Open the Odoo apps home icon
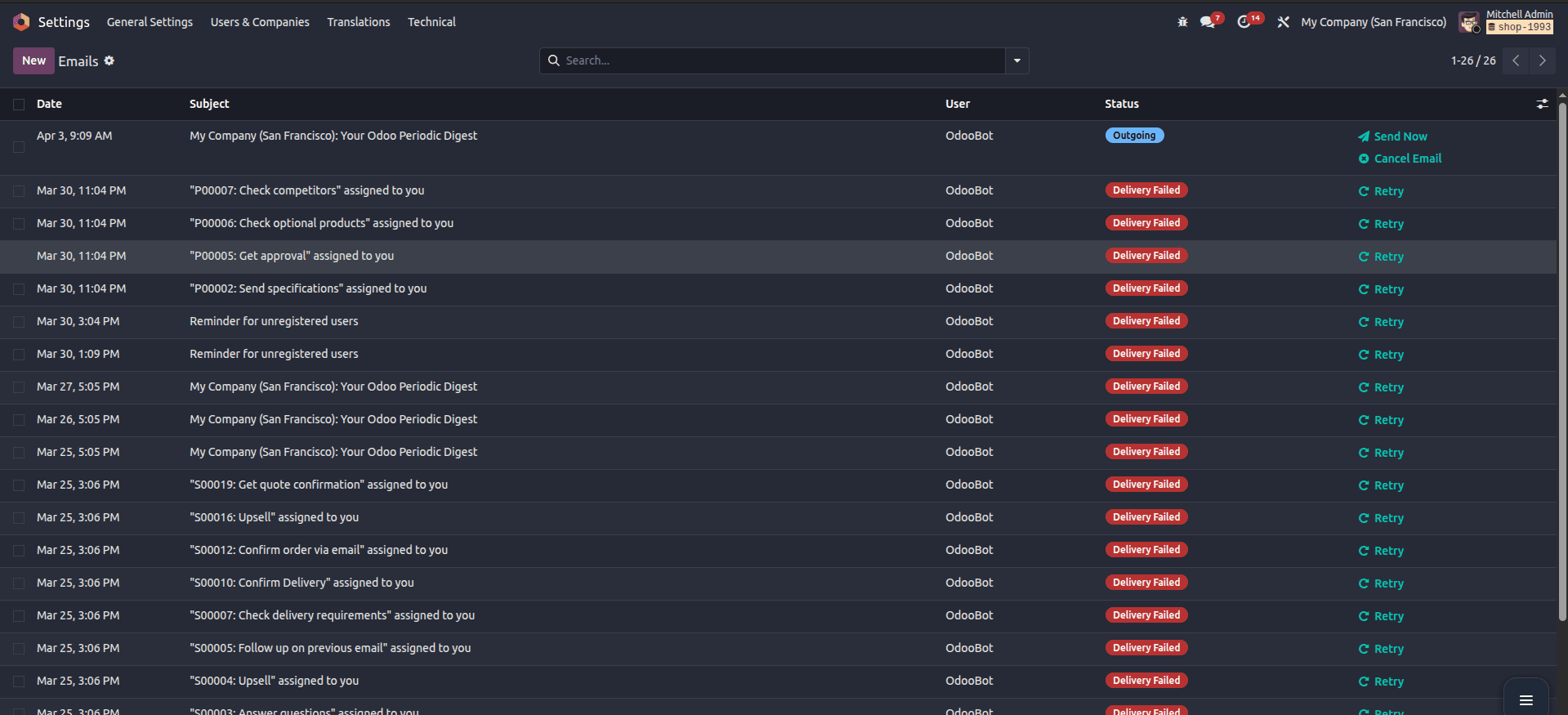 pyautogui.click(x=21, y=22)
